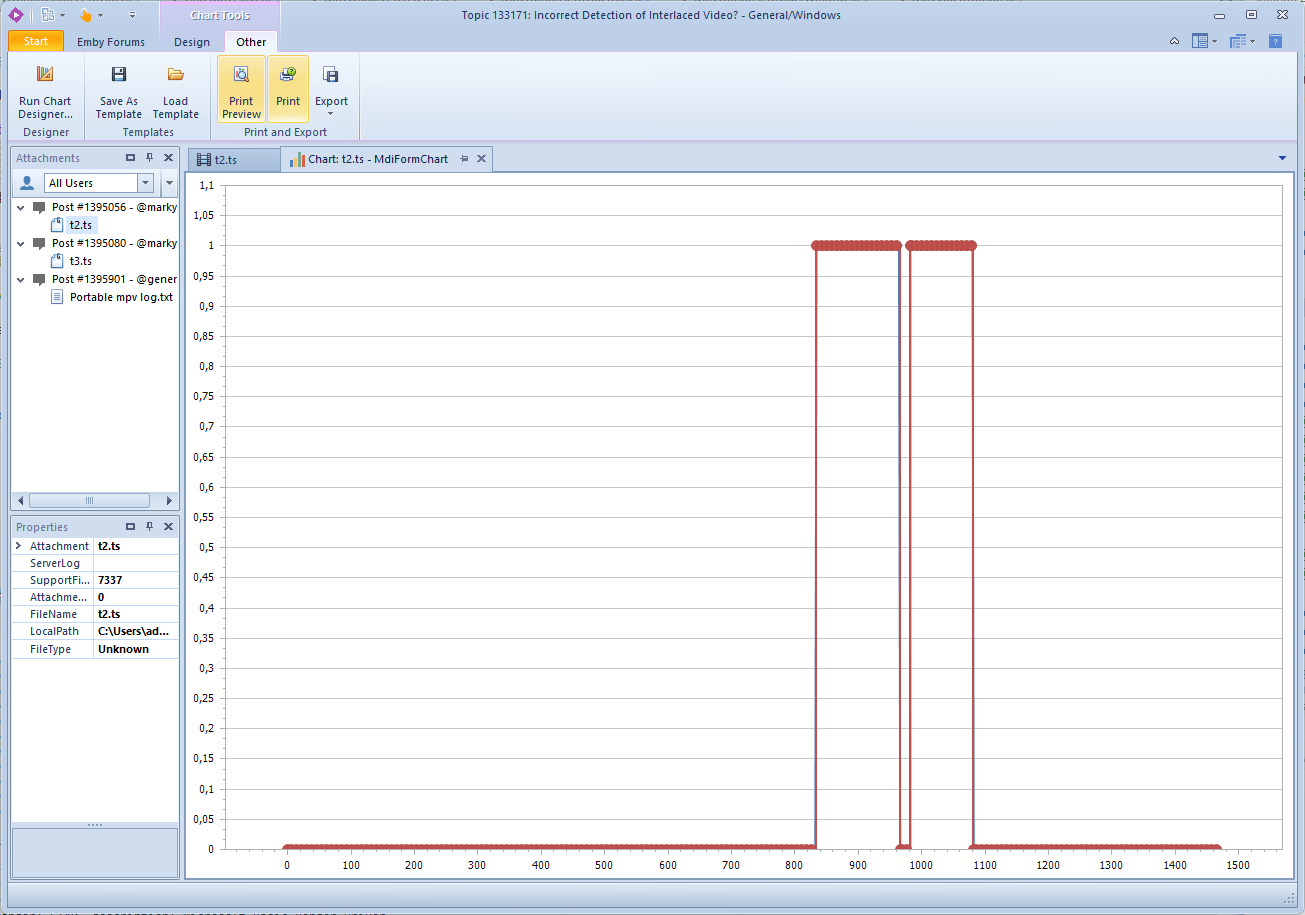Close the Chart: t2.ts tab
This screenshot has height=915, width=1305.
coord(481,159)
